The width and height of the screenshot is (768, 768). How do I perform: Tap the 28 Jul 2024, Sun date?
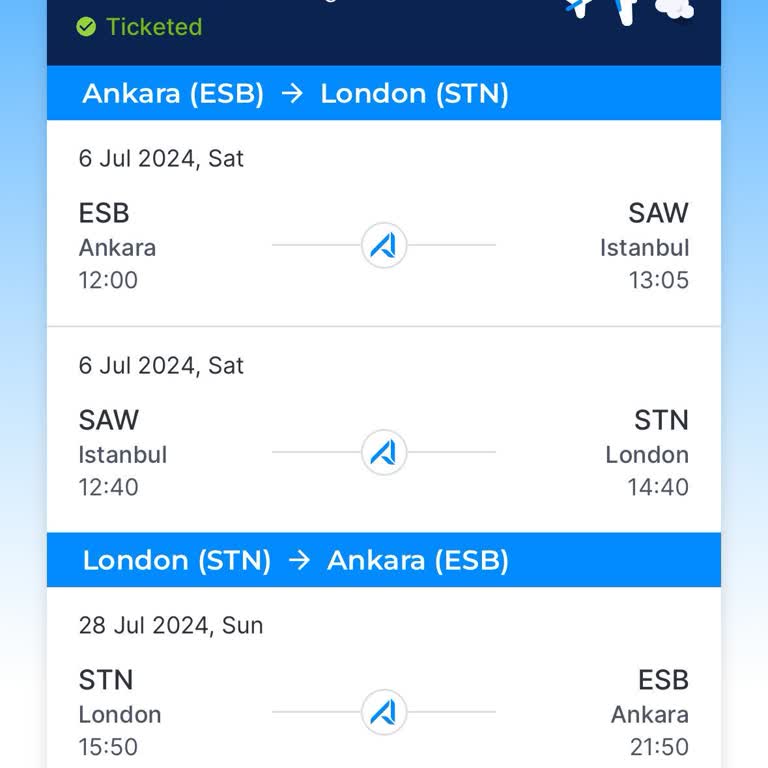pos(171,625)
